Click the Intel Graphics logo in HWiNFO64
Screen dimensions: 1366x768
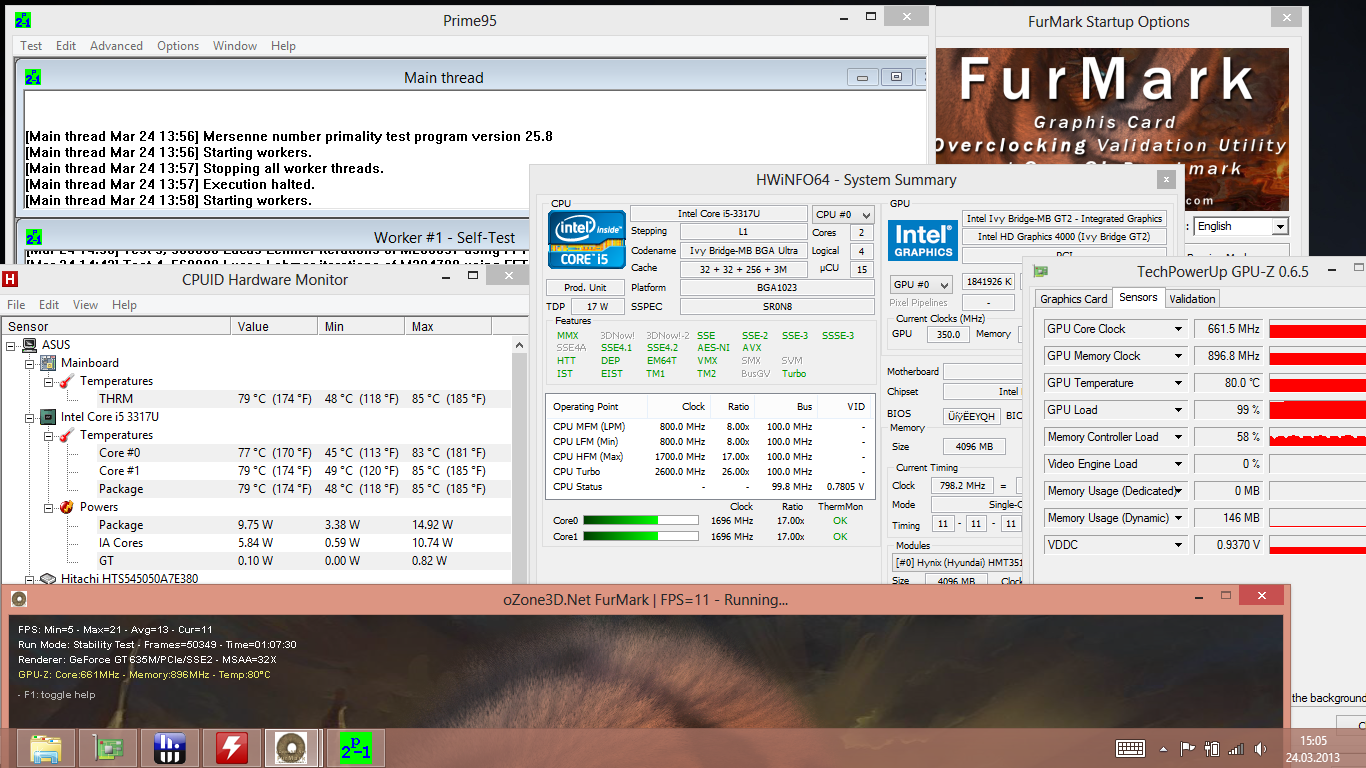[x=923, y=239]
